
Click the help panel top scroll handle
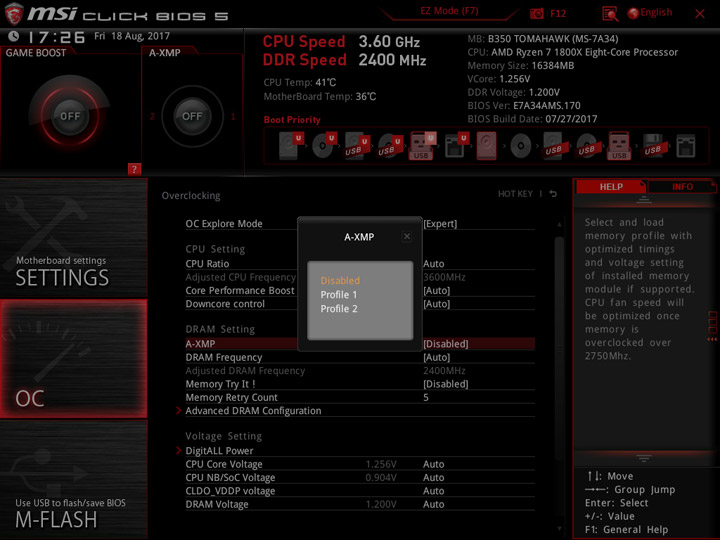click(x=644, y=200)
